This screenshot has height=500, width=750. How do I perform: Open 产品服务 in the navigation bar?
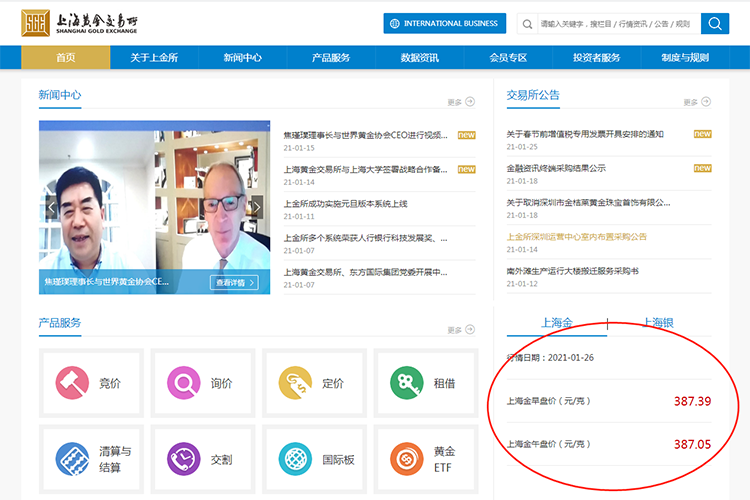[331, 57]
